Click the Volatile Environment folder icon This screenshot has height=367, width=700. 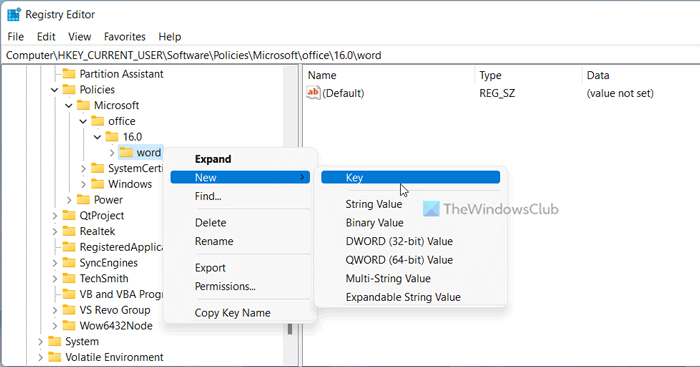54,357
